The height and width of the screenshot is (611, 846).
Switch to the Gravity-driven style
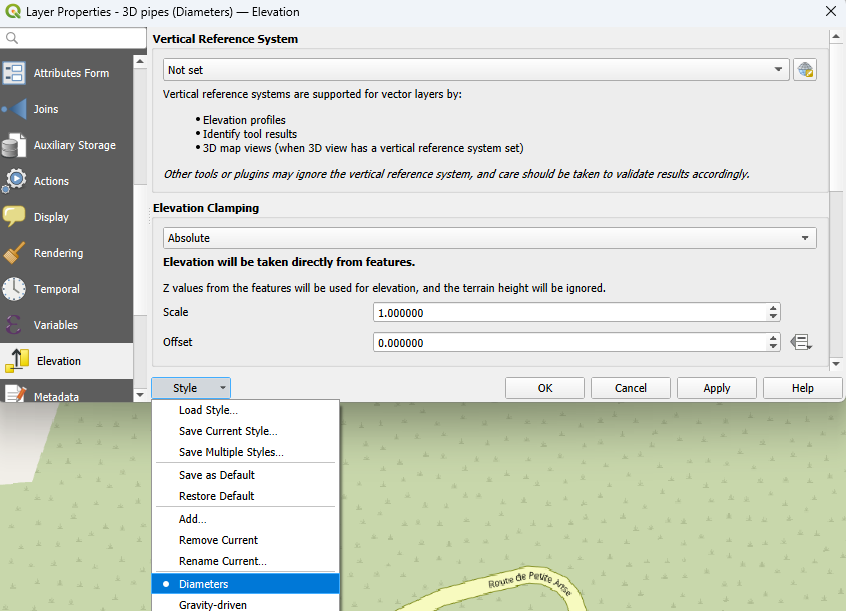212,604
